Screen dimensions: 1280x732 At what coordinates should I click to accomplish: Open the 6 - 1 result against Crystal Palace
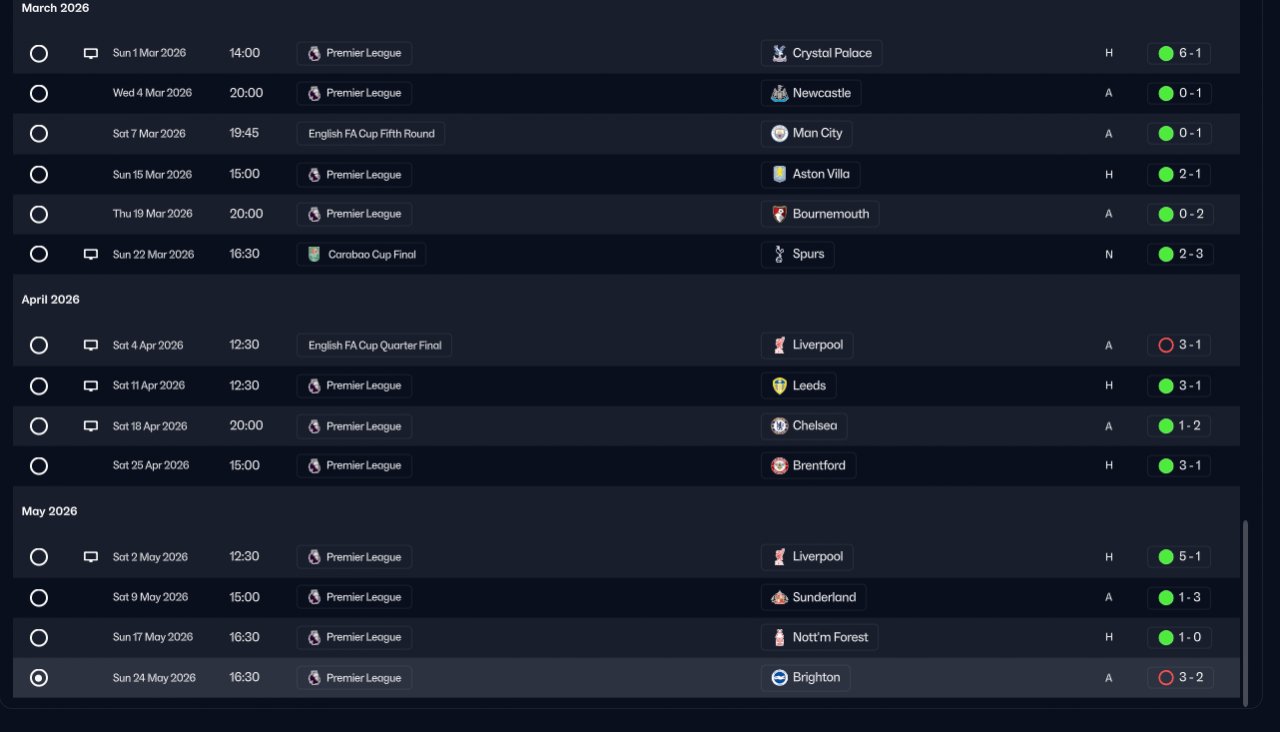pos(1179,53)
